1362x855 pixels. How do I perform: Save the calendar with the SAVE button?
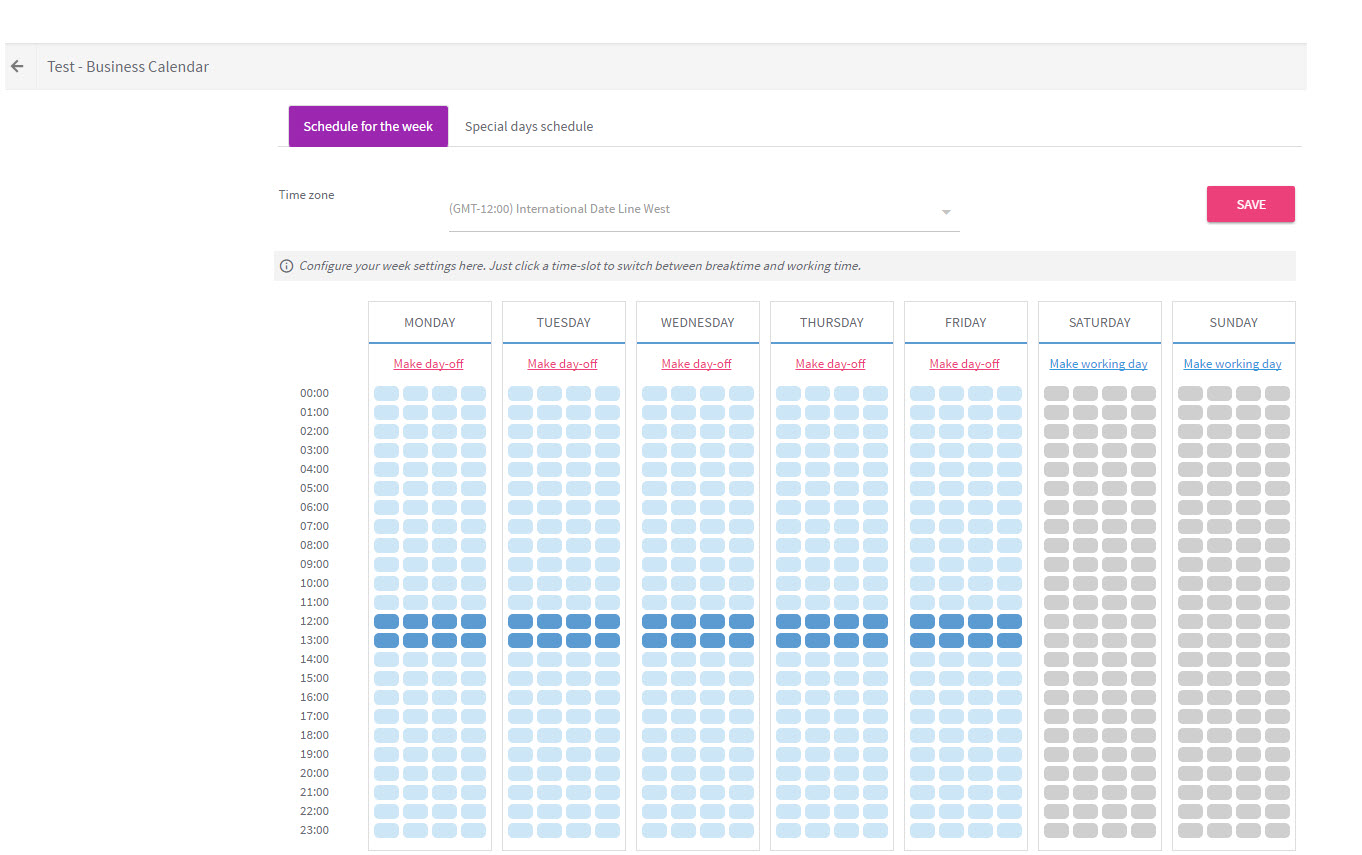point(1251,204)
